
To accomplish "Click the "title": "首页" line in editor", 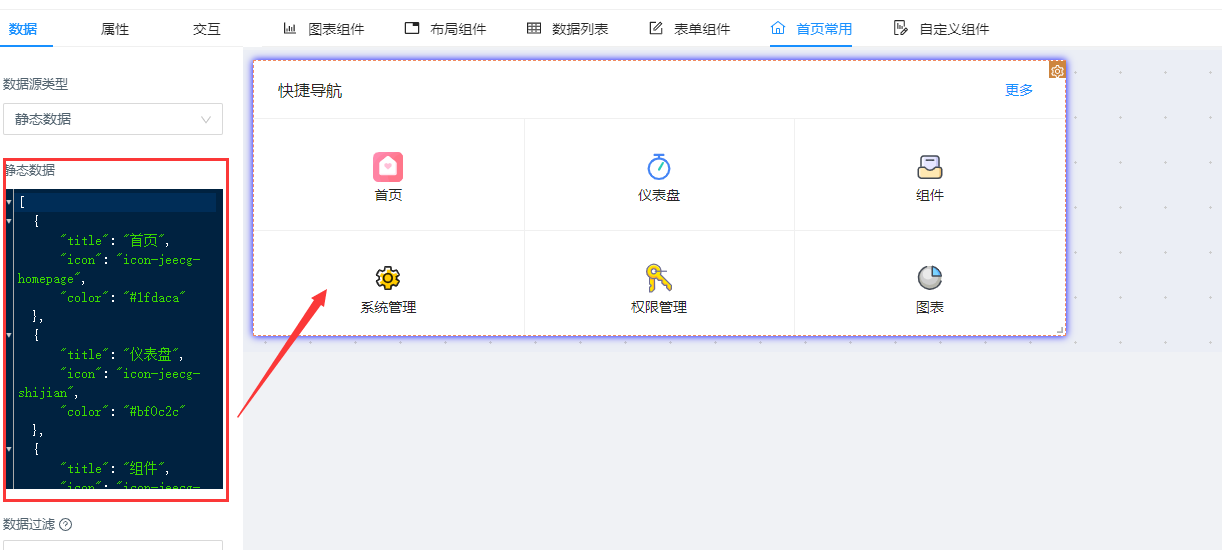I will pyautogui.click(x=116, y=240).
